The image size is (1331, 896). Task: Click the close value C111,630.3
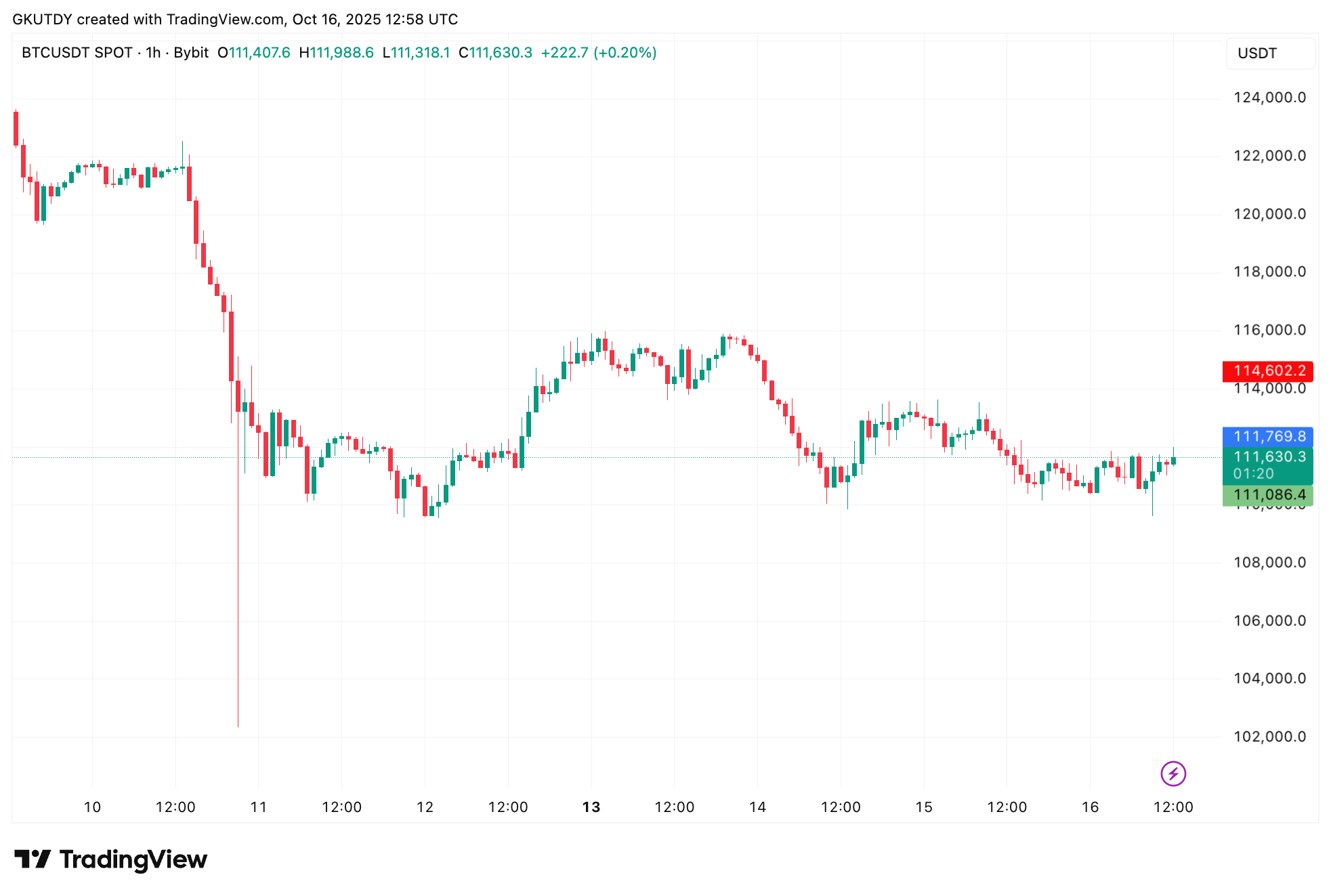[495, 53]
